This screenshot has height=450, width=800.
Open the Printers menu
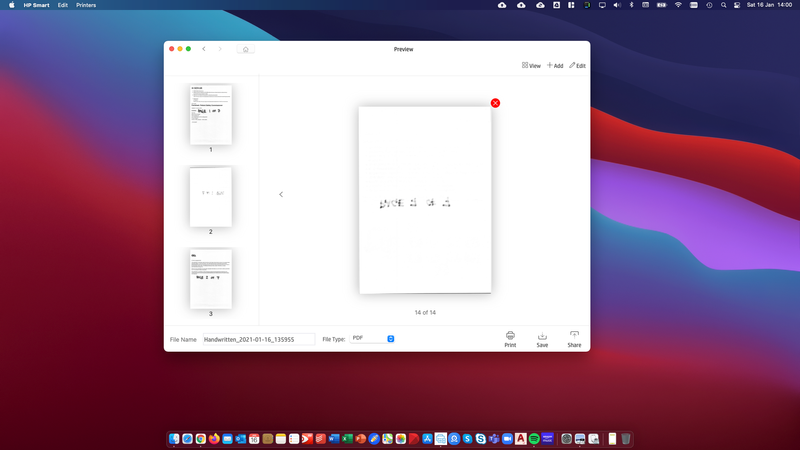tap(86, 5)
